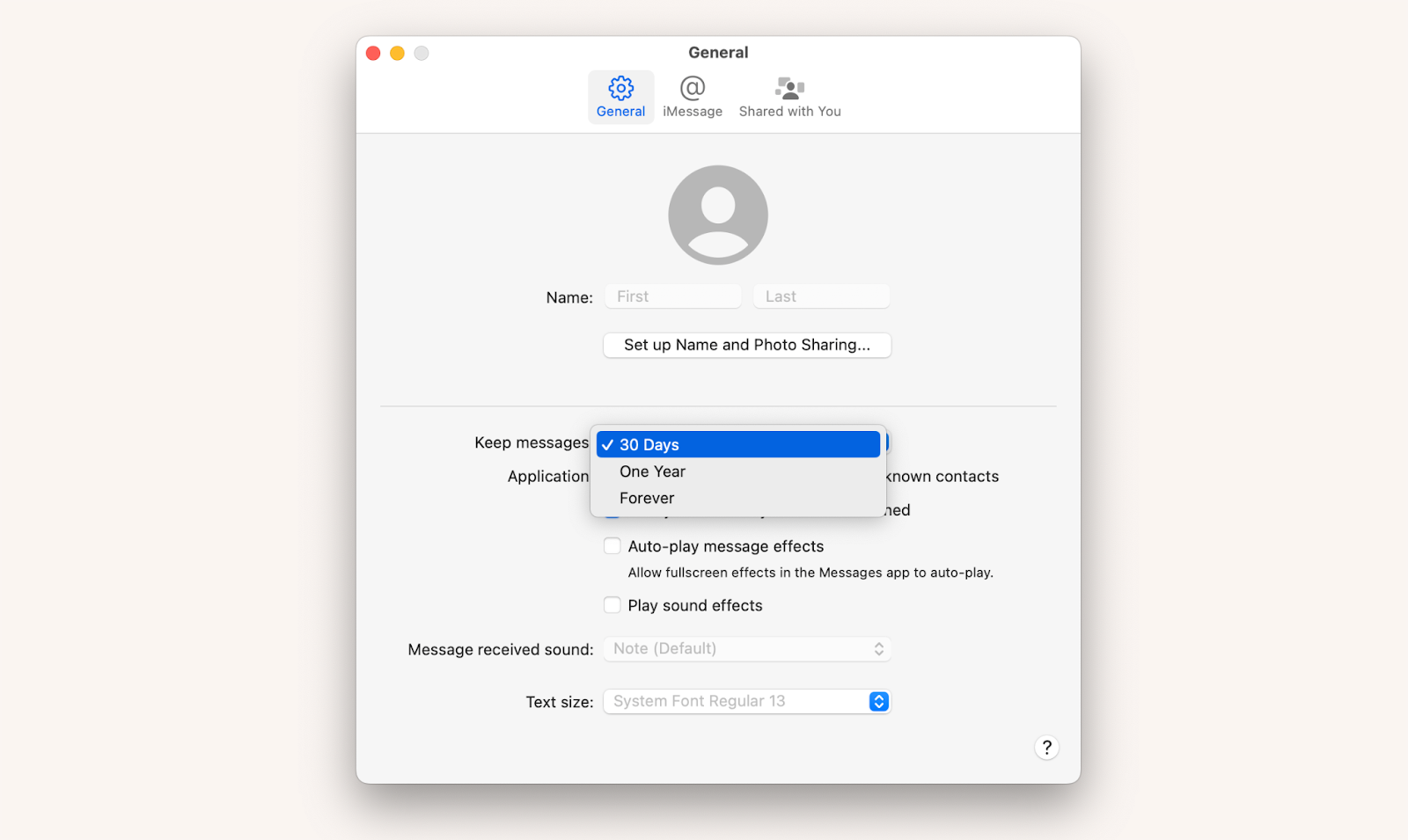
Task: Select 30 Days in keep messages menu
Action: coord(738,444)
